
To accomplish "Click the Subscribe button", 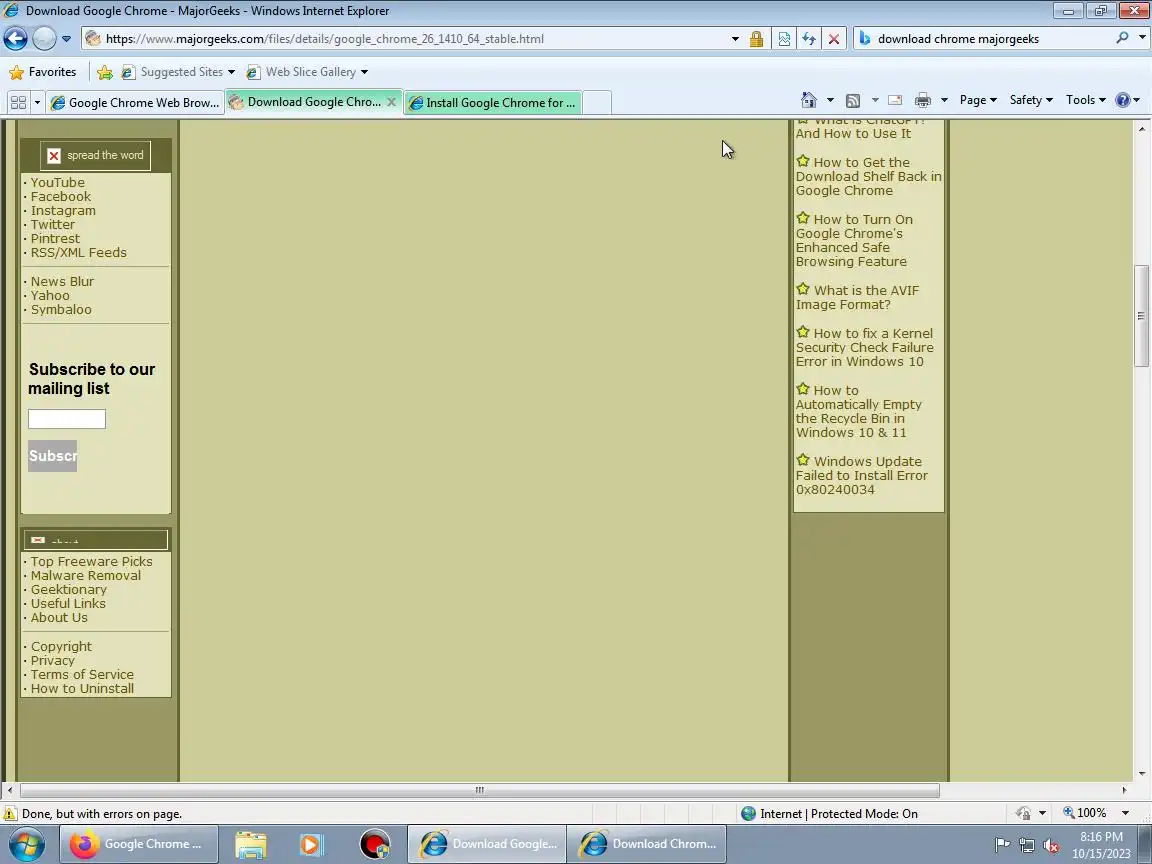I will [52, 456].
